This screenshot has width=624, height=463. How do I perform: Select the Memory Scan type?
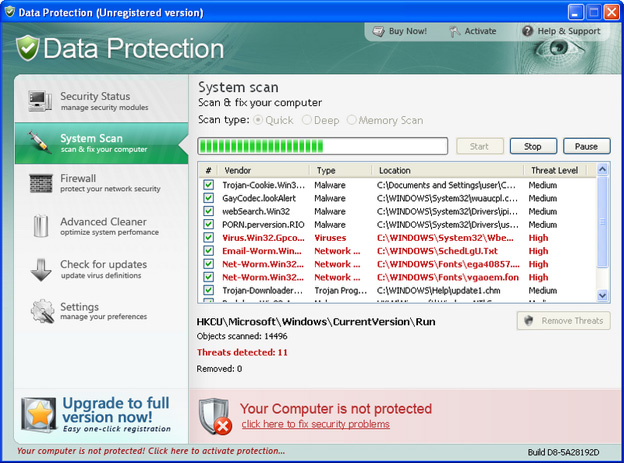pyautogui.click(x=351, y=120)
